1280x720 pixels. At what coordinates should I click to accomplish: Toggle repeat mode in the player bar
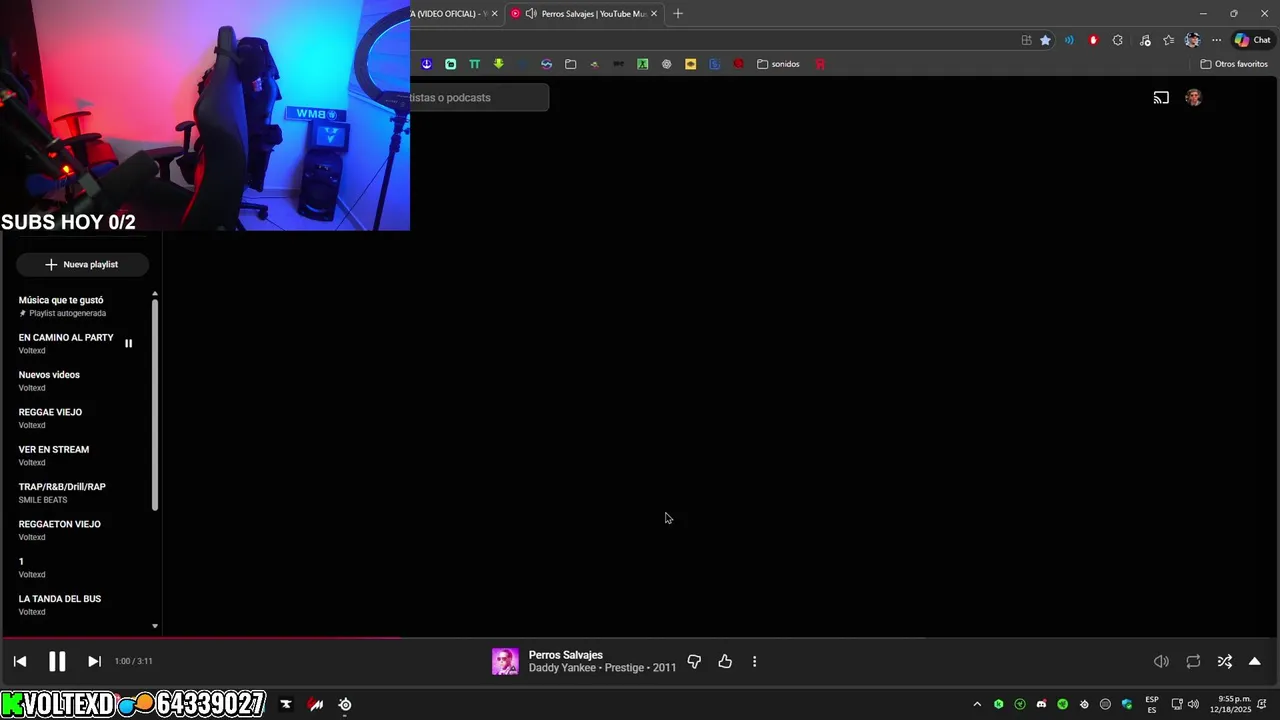tap(1193, 661)
